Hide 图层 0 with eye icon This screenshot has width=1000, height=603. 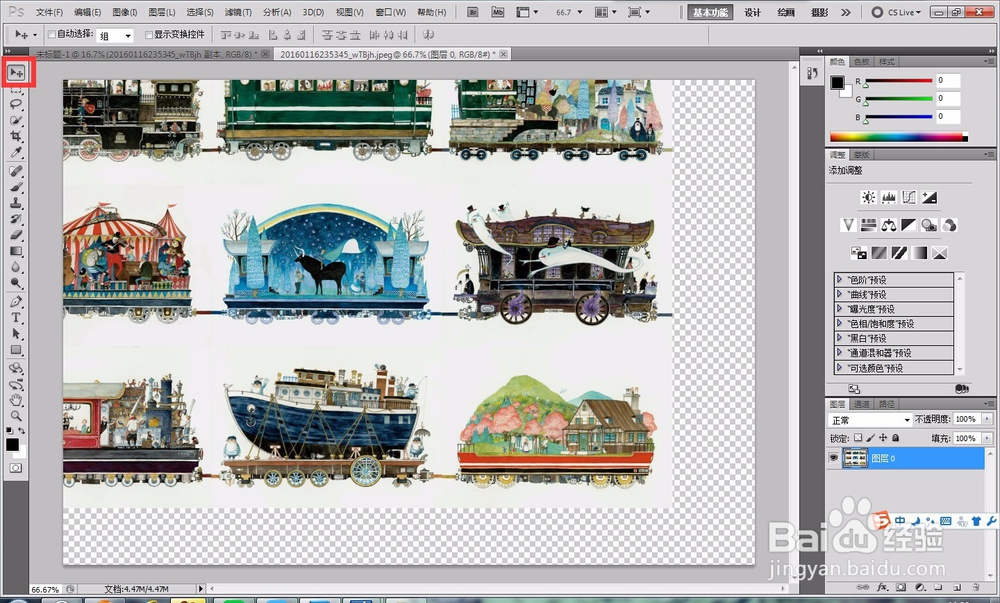pos(833,458)
